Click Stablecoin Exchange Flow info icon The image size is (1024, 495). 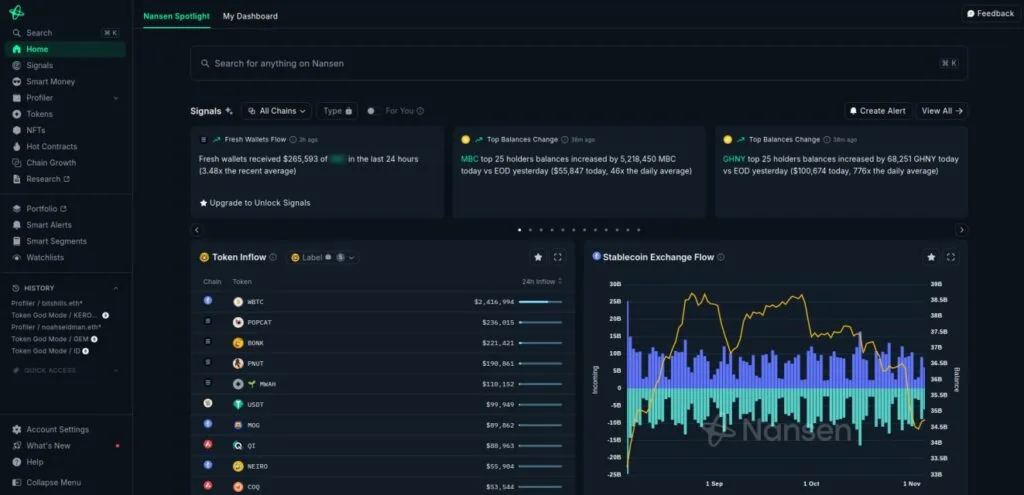(x=721, y=257)
